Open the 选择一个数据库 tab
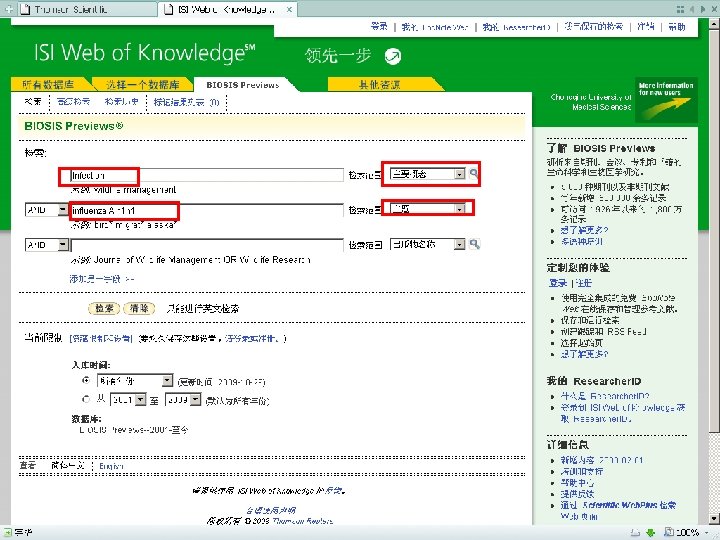 point(143,84)
